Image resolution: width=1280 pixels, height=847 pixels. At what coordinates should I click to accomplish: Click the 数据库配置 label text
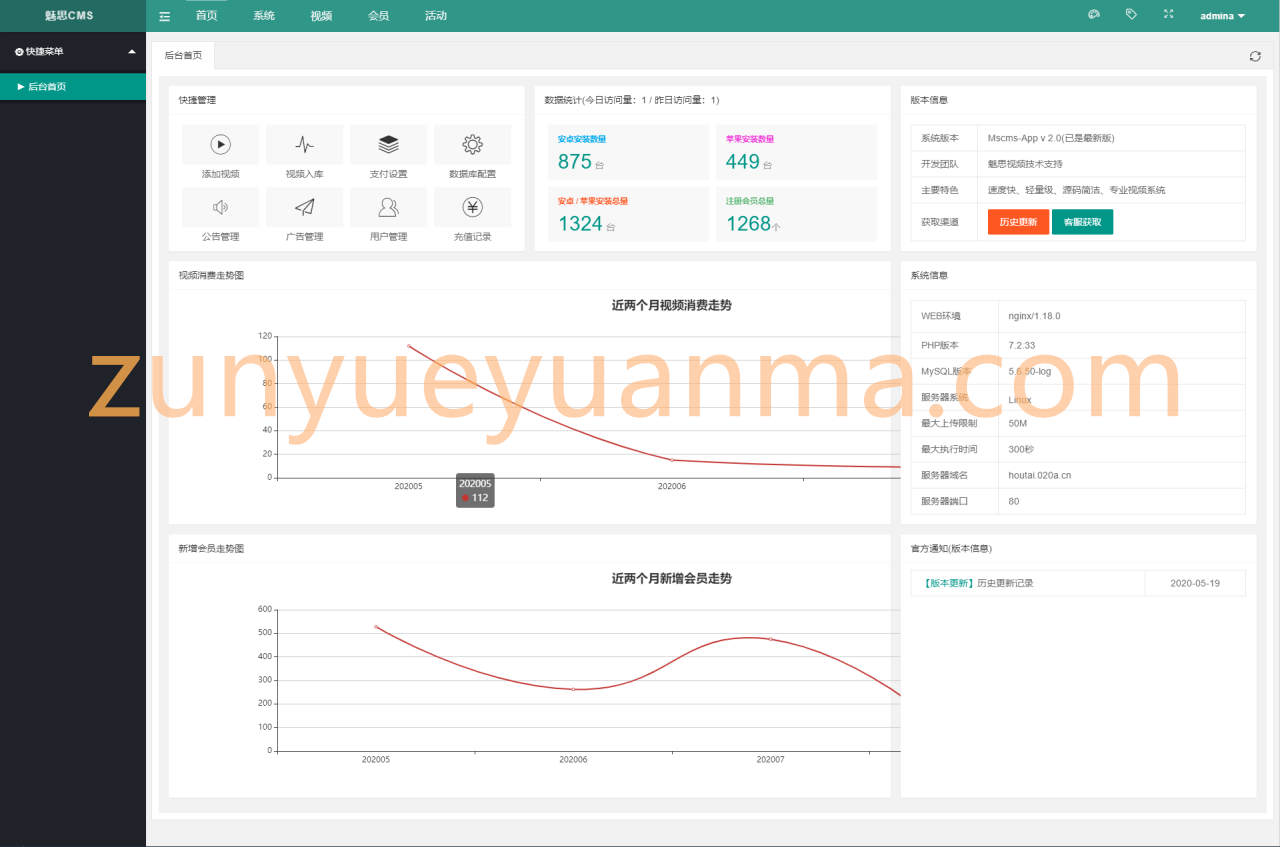tap(473, 174)
